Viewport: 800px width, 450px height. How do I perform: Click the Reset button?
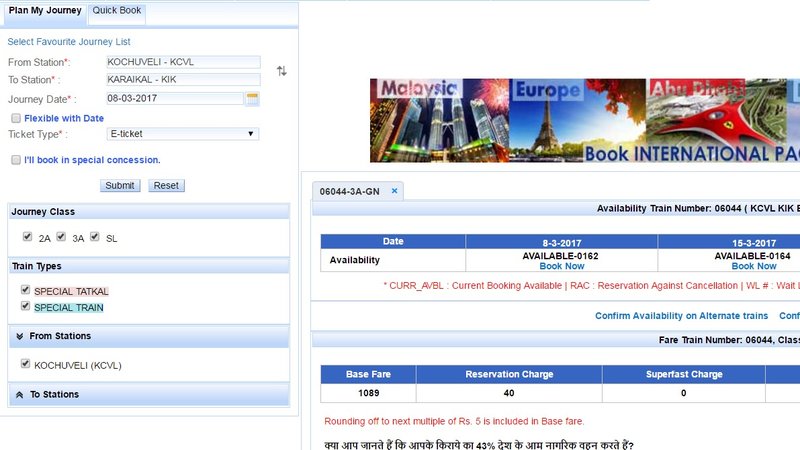tap(166, 185)
